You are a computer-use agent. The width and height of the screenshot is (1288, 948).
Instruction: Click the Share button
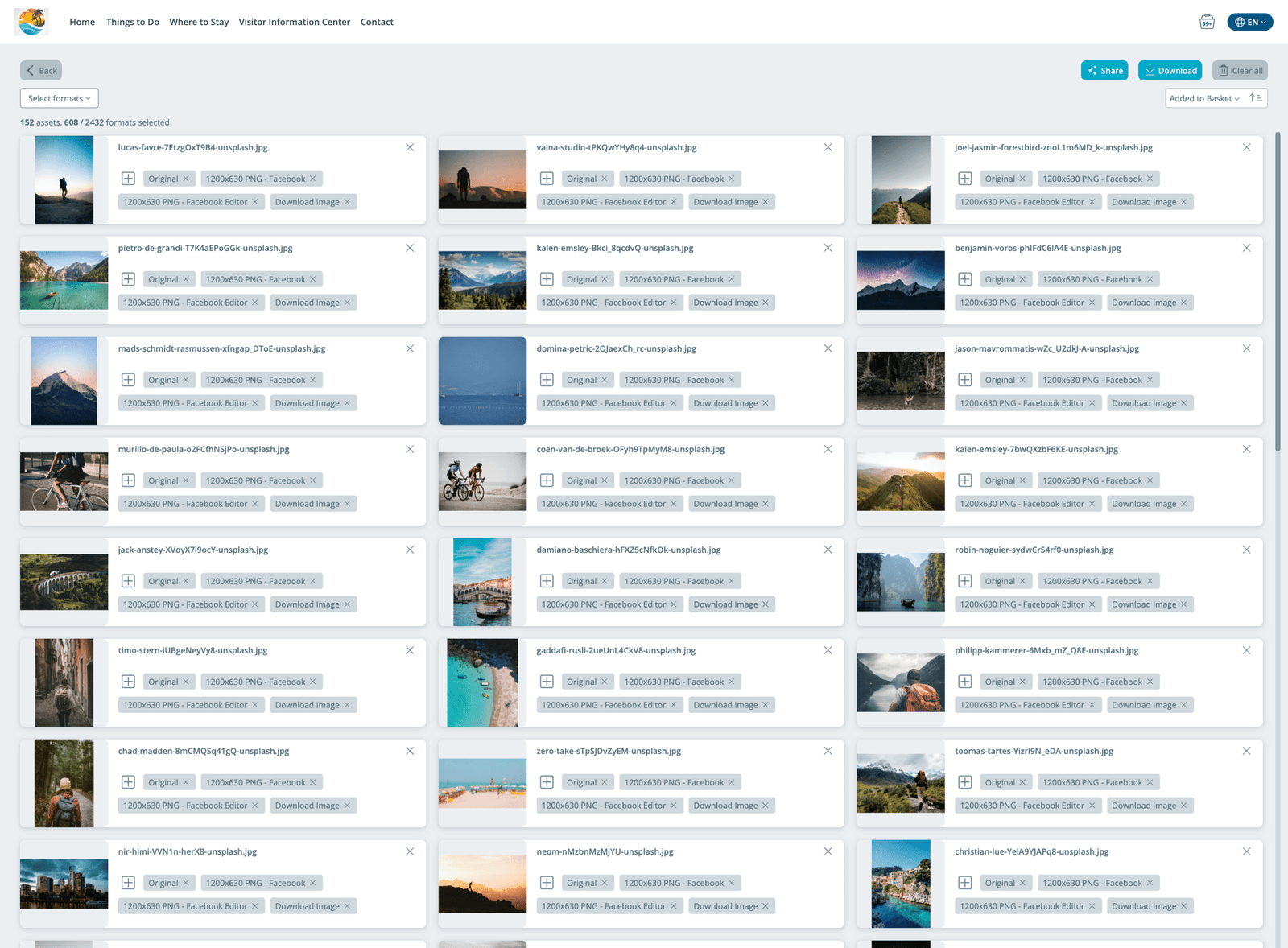pos(1104,71)
